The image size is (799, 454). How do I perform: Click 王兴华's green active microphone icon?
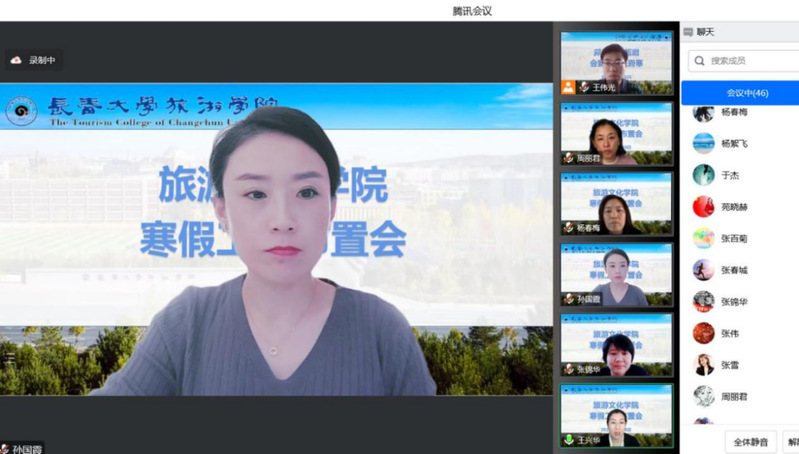tap(568, 440)
